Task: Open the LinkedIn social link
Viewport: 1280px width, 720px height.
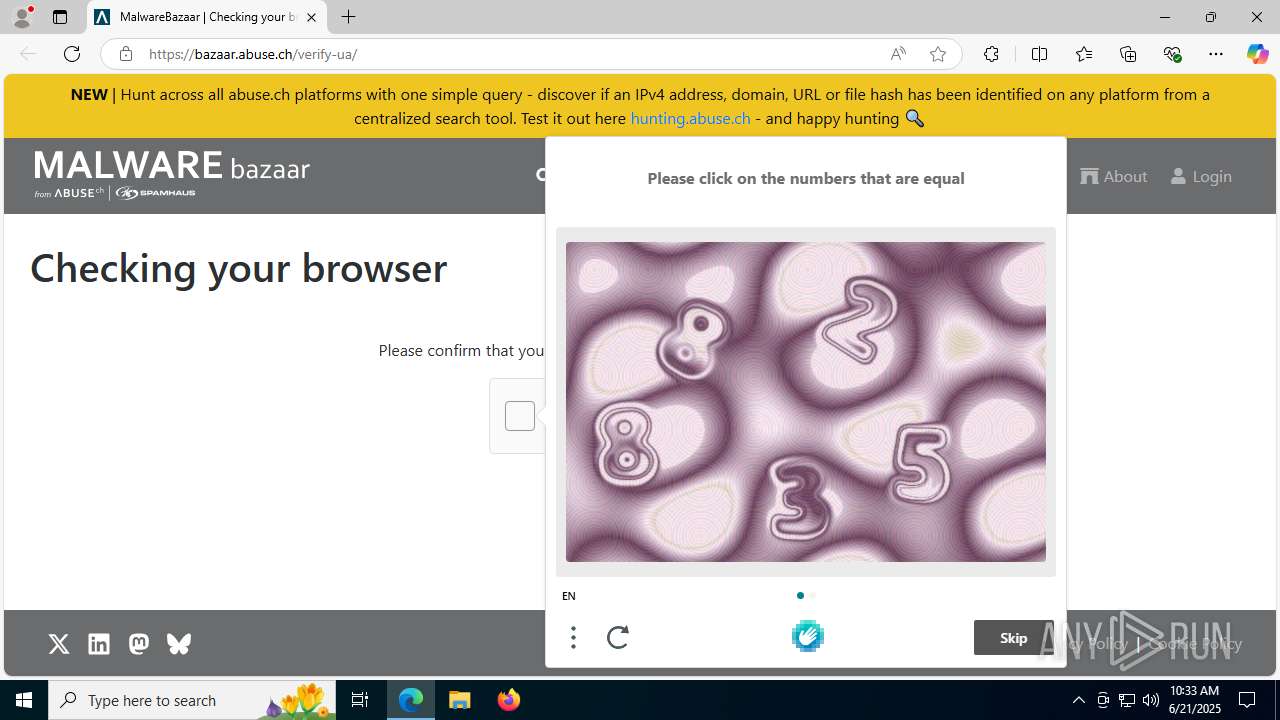Action: tap(99, 644)
